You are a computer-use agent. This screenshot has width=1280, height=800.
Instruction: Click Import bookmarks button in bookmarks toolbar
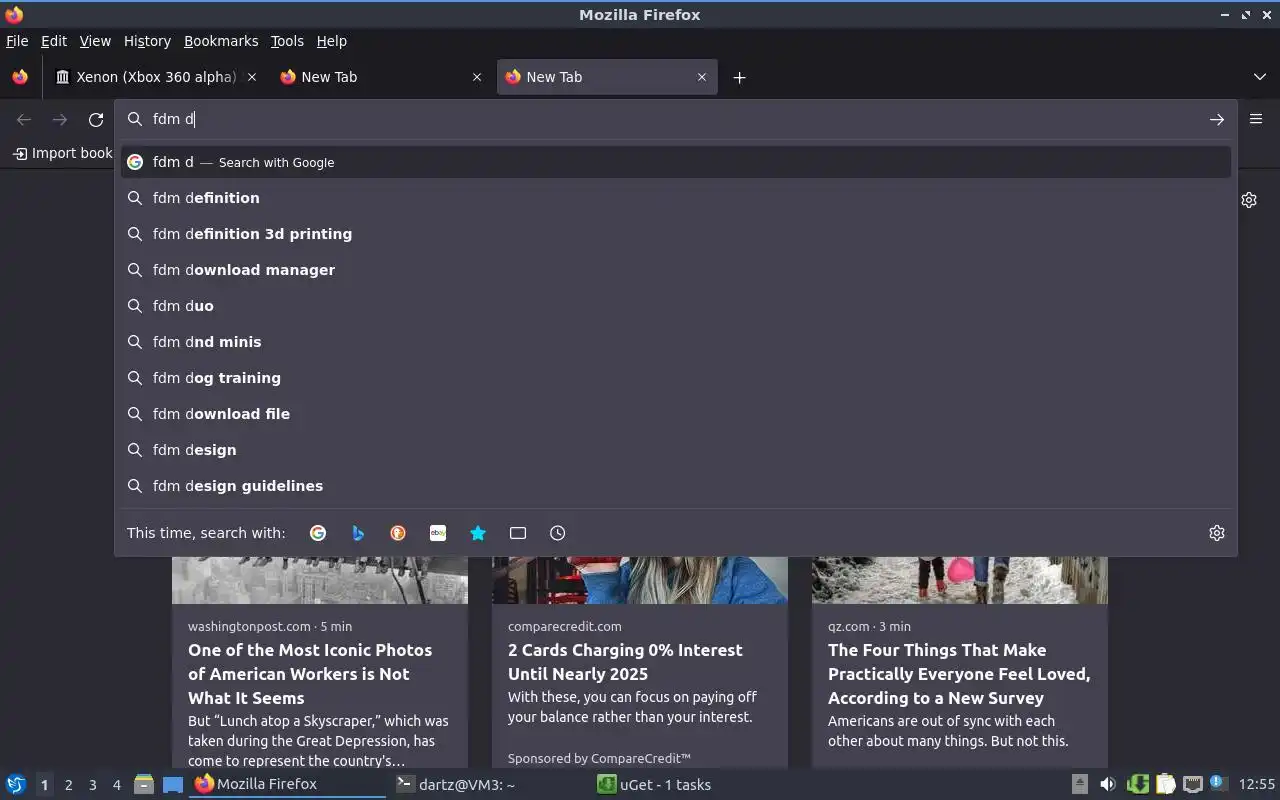pyautogui.click(x=63, y=153)
